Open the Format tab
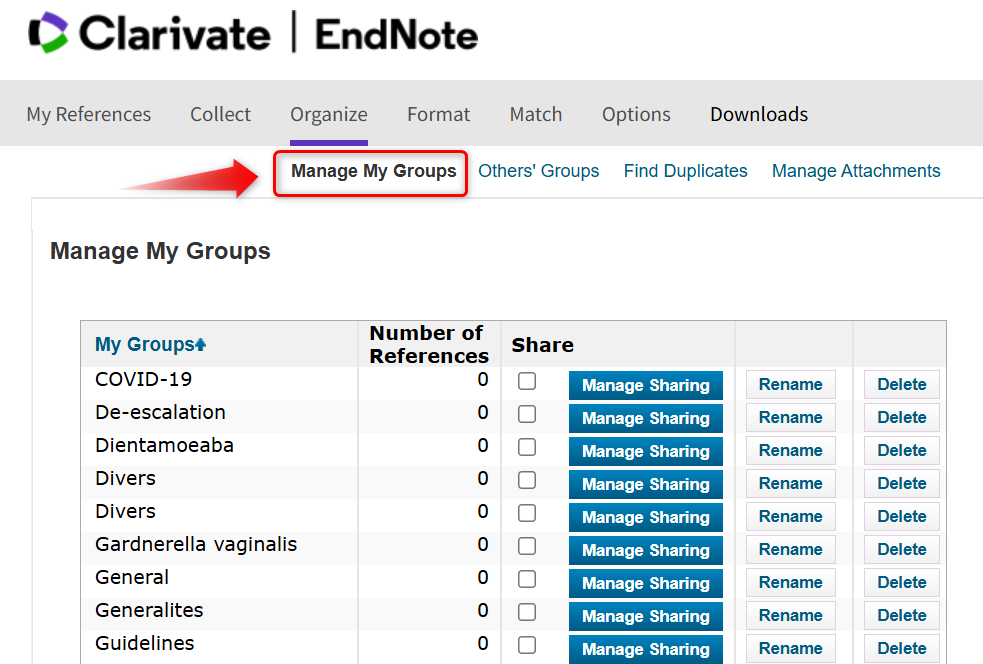 click(438, 114)
